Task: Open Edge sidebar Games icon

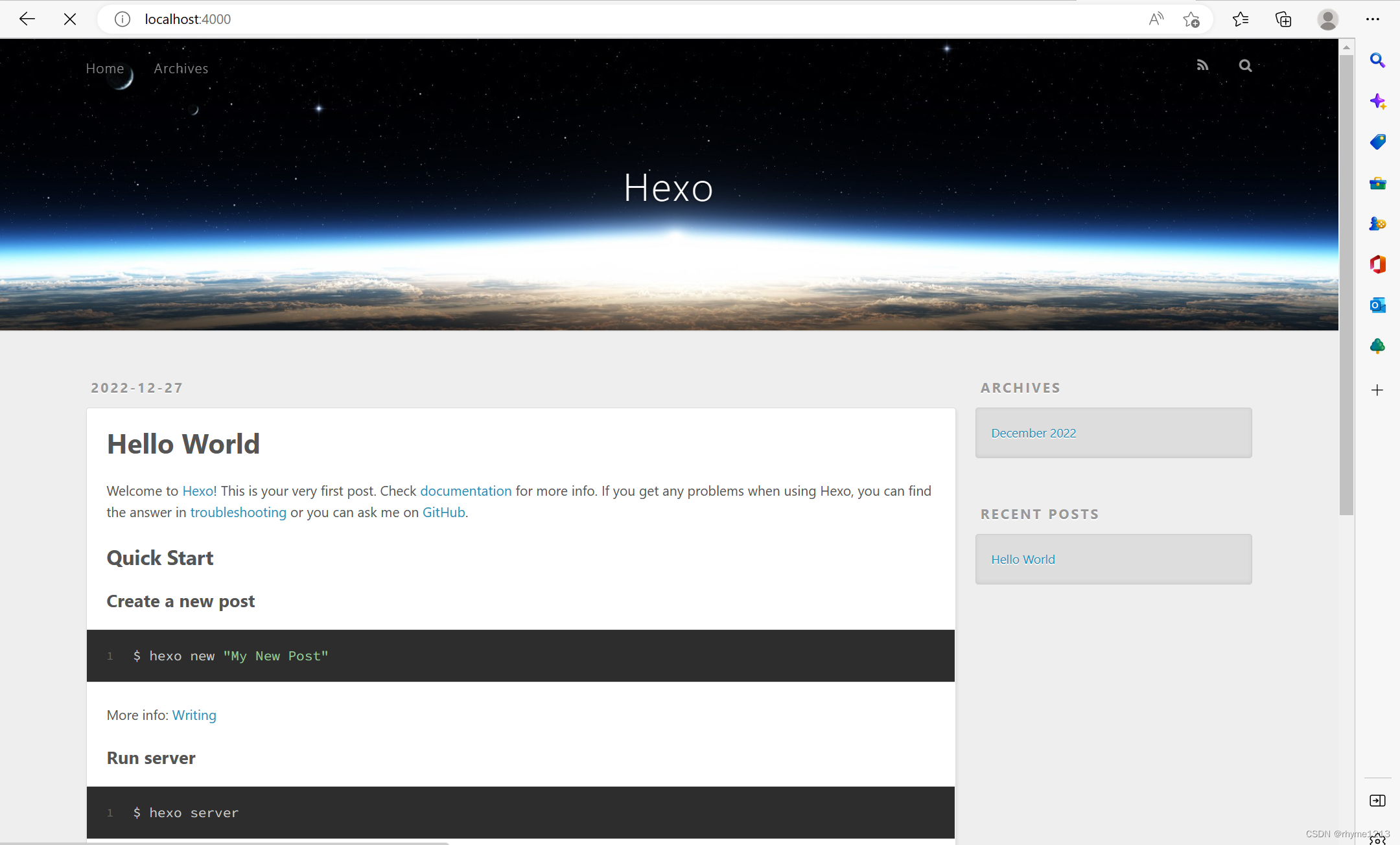Action: coord(1377,224)
